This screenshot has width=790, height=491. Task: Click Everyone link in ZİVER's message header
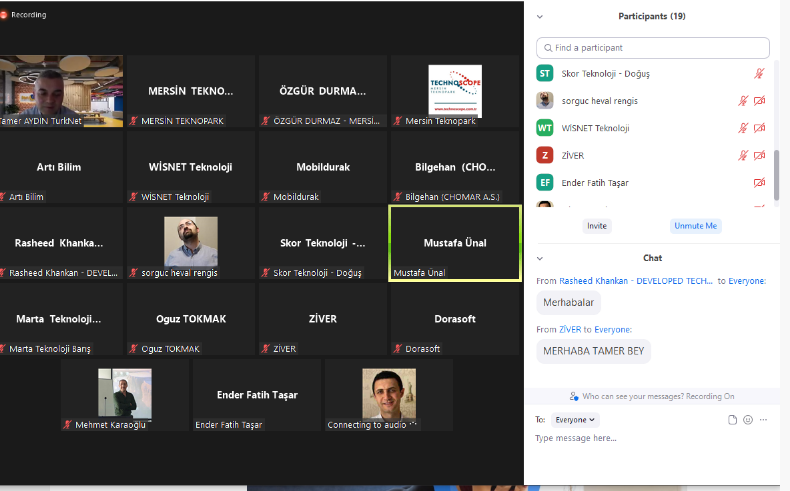pyautogui.click(x=612, y=329)
